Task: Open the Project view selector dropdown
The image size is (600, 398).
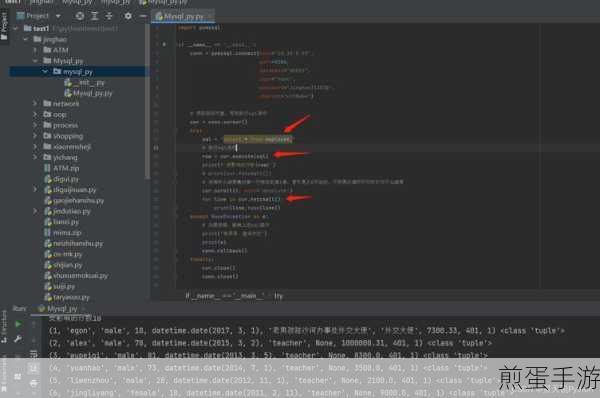Action: coord(58,16)
